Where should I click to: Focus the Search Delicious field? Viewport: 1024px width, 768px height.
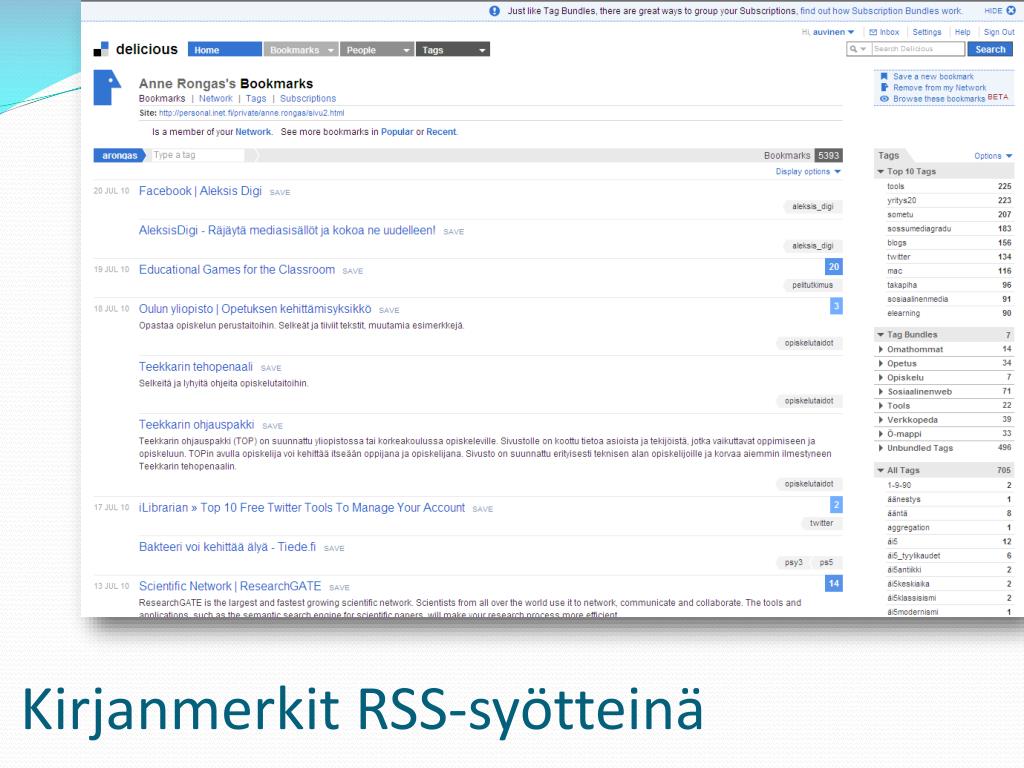(x=918, y=49)
